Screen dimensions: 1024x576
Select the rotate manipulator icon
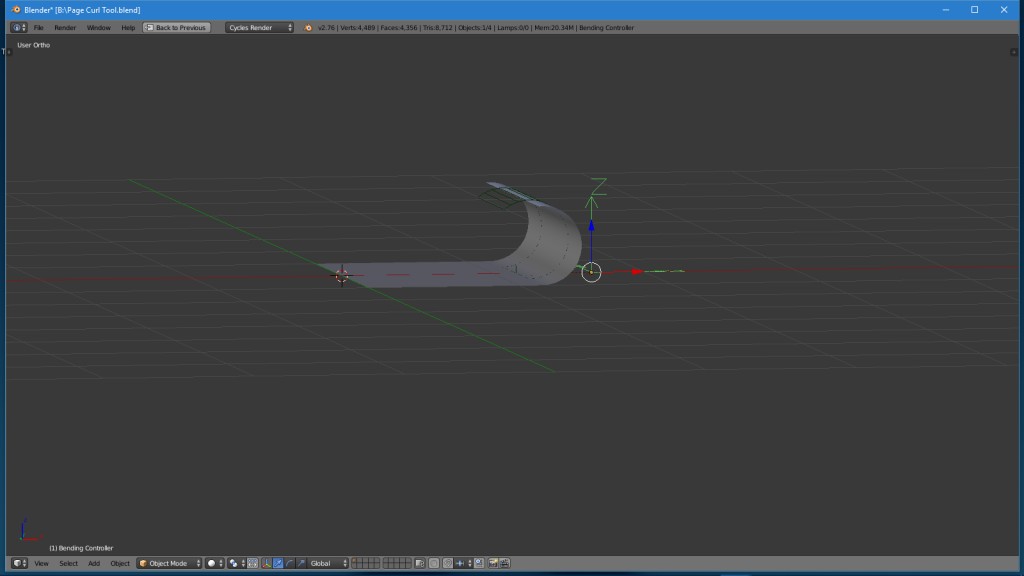click(290, 562)
